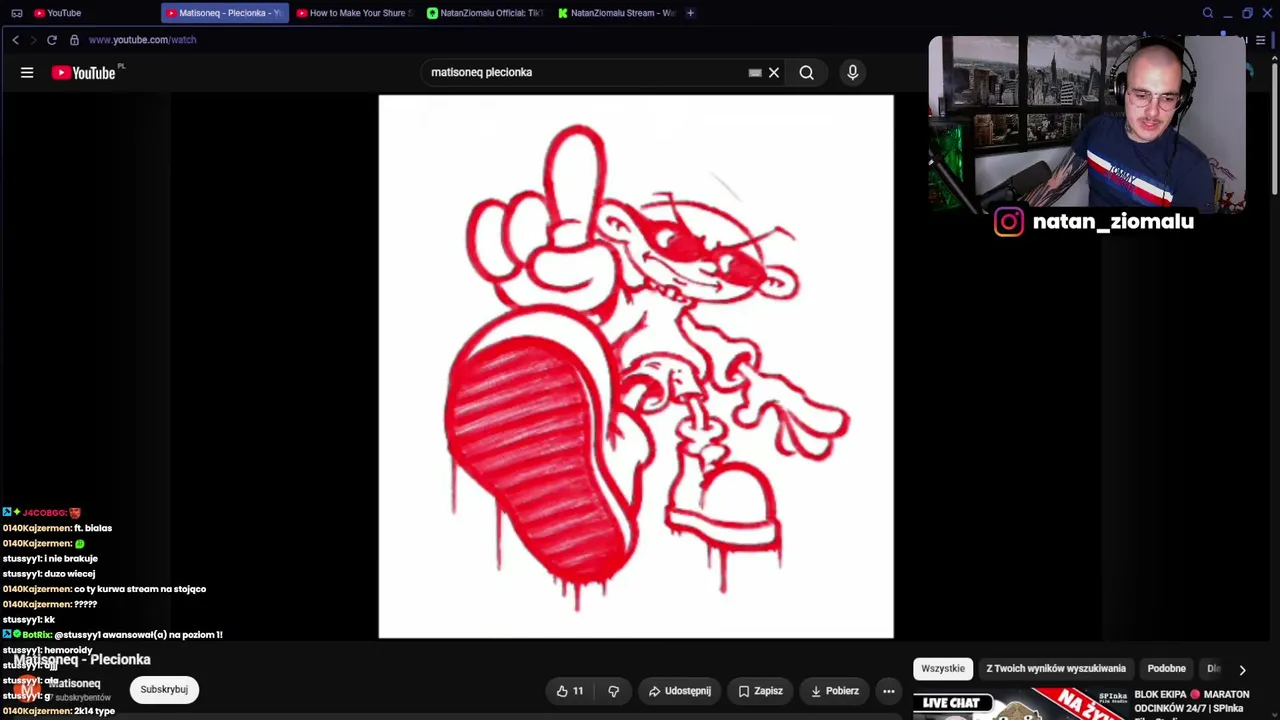The image size is (1280, 720).
Task: Open the browser workspaces icon before tabs
Action: 16,13
